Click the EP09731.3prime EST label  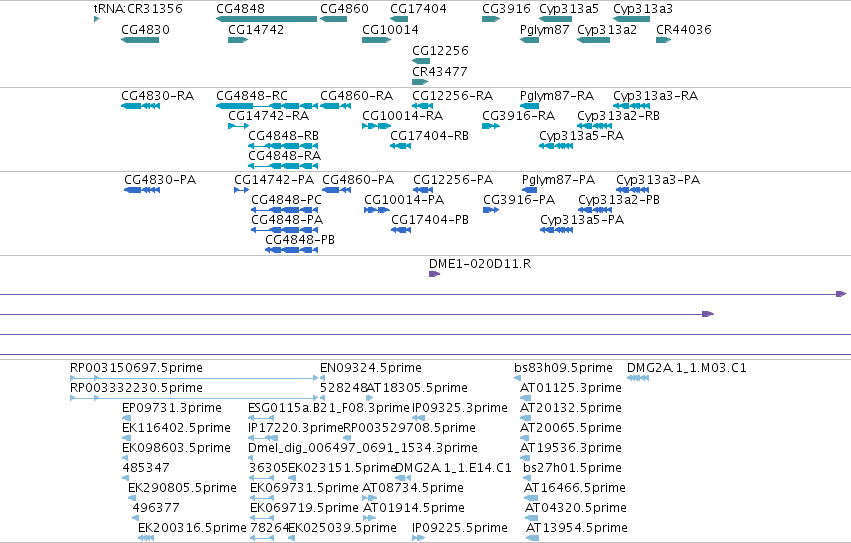(x=172, y=408)
